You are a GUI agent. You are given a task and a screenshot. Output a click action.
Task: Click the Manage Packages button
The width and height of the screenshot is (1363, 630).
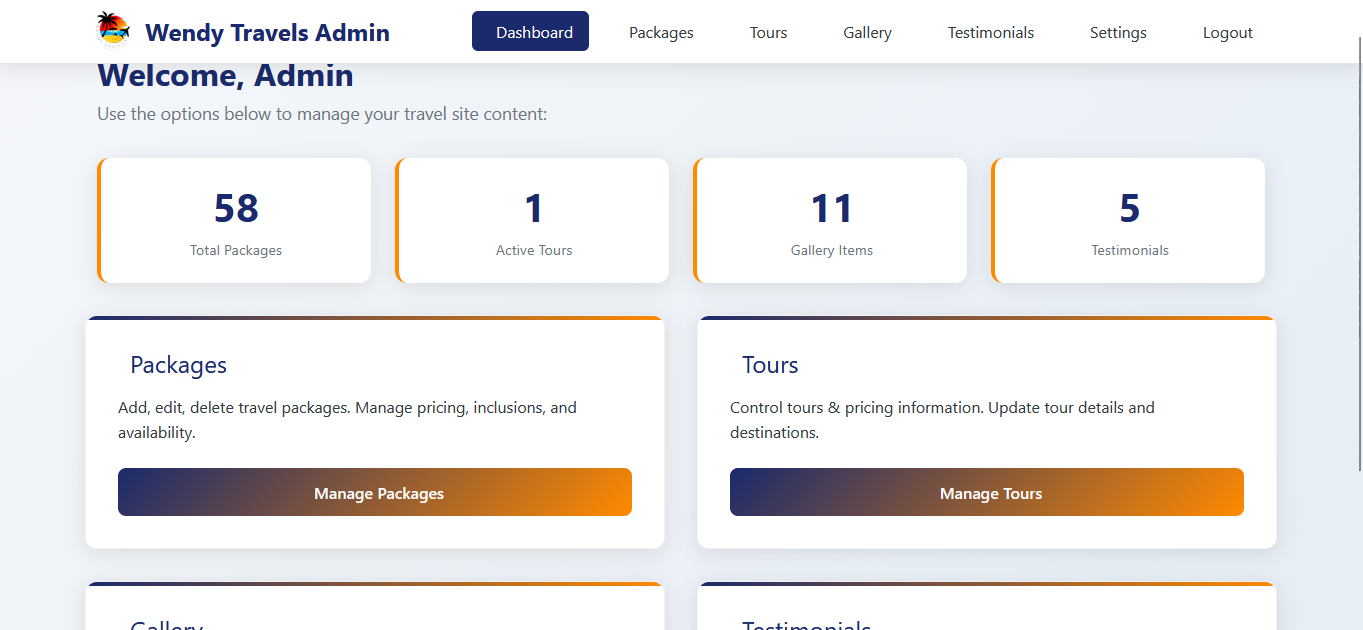tap(375, 492)
